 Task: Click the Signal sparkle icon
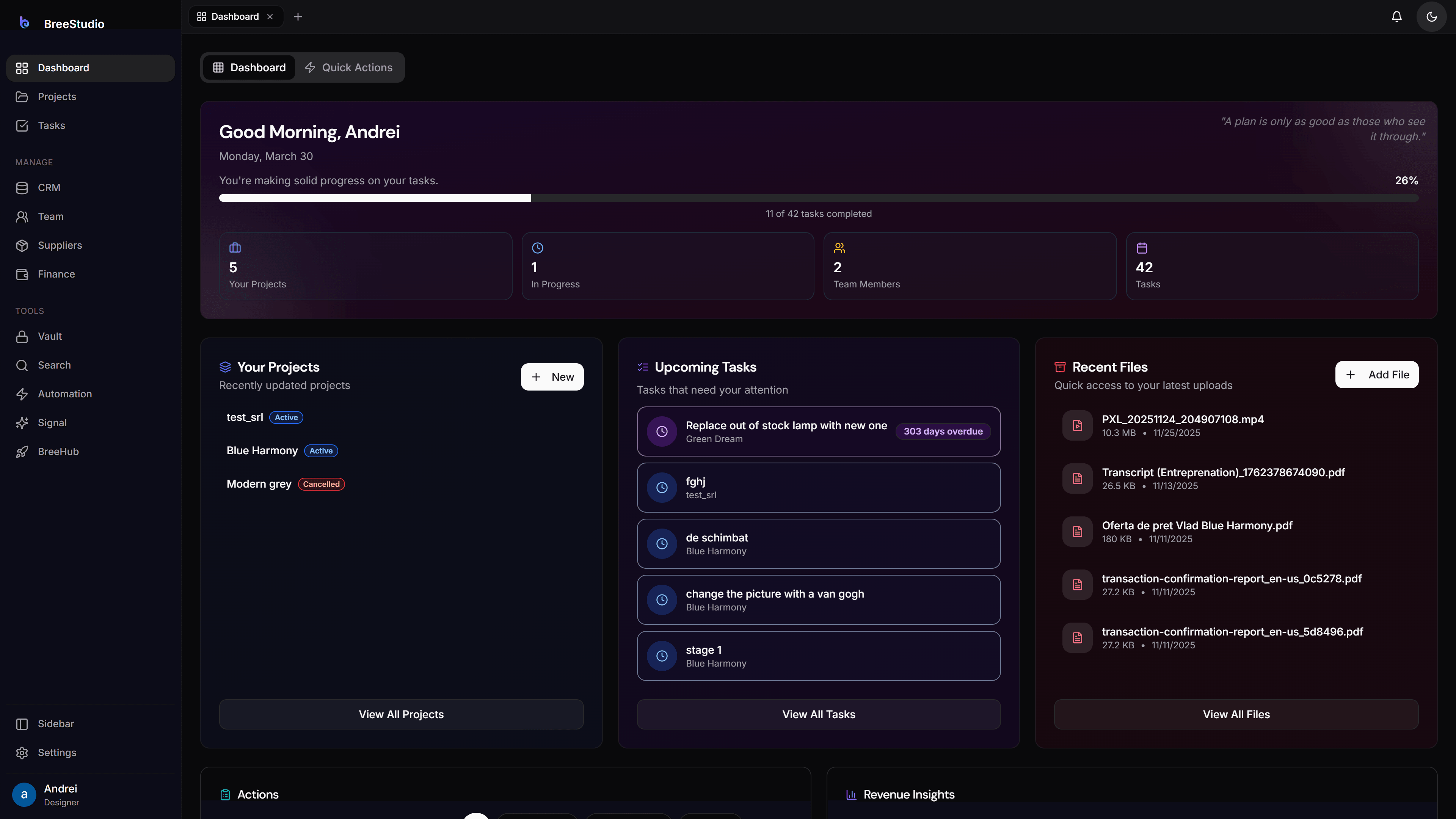[x=22, y=423]
